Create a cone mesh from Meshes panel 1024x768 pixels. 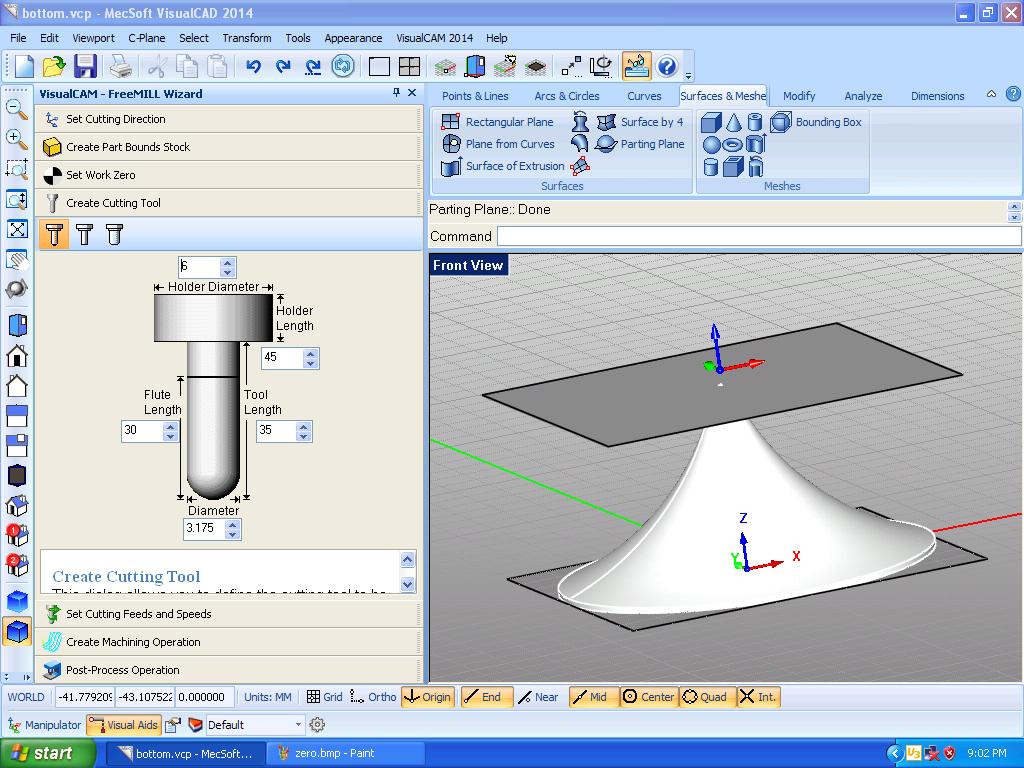pos(734,122)
